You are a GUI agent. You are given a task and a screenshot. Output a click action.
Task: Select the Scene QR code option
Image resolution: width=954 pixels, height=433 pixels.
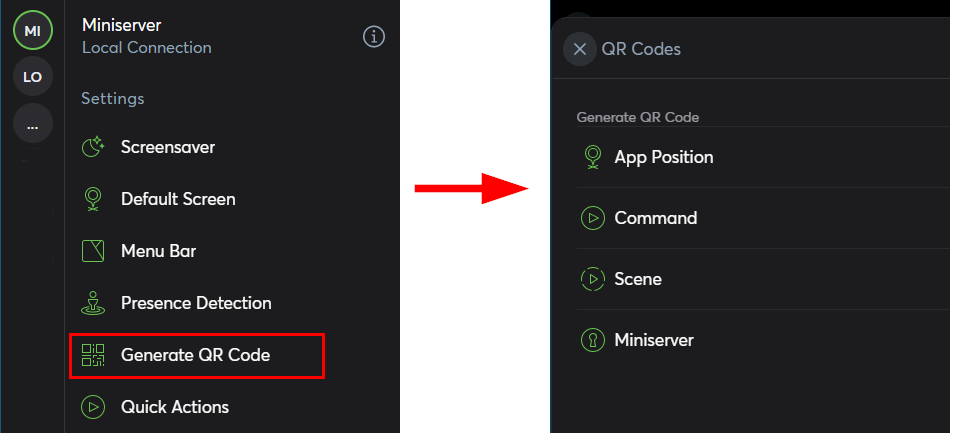tap(638, 279)
